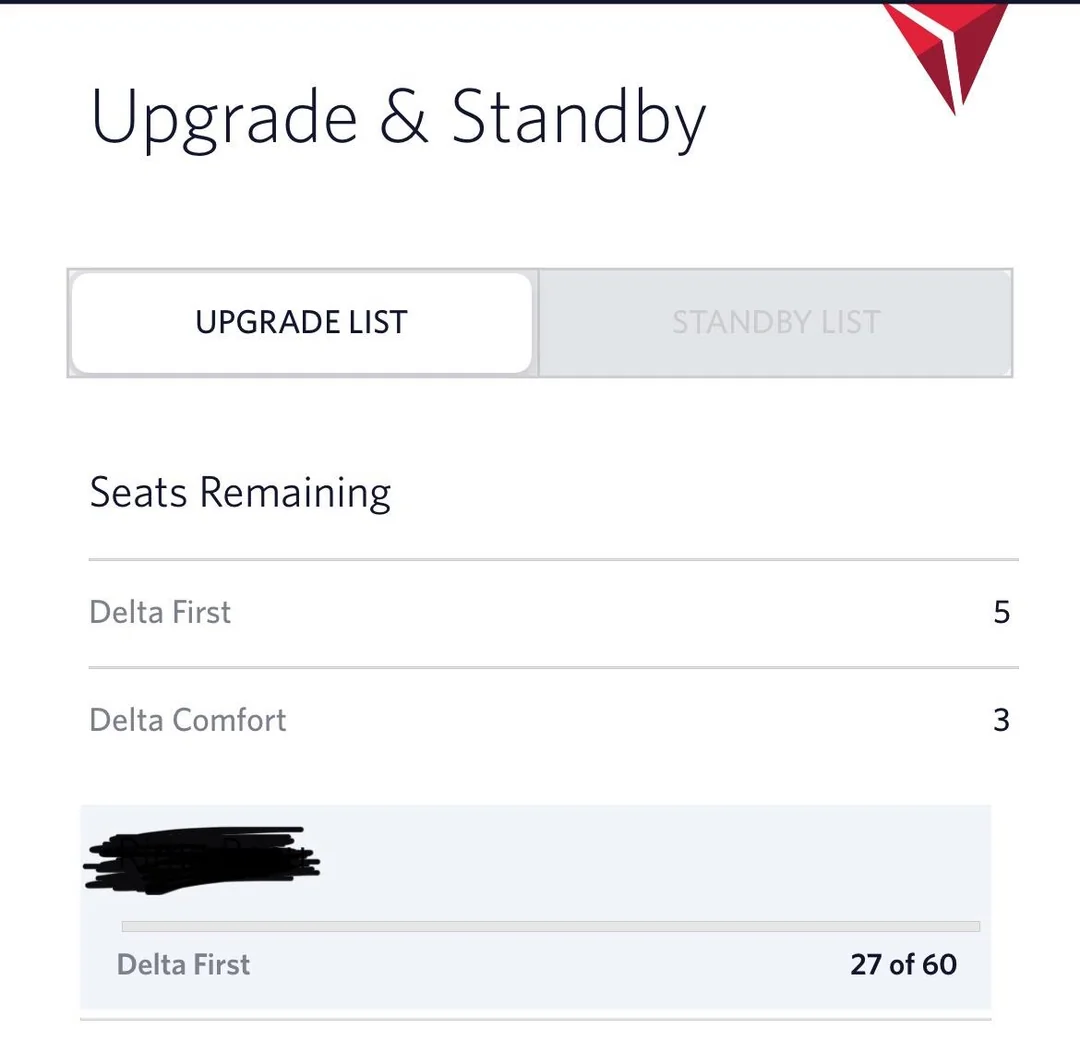Click the word Standby in page title

(x=578, y=120)
